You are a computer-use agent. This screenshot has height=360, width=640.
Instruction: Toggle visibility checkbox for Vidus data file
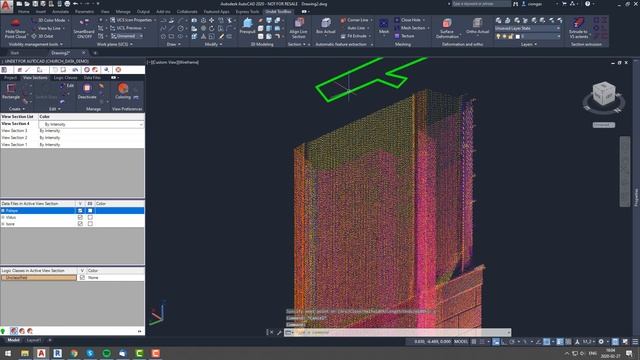pyautogui.click(x=80, y=217)
